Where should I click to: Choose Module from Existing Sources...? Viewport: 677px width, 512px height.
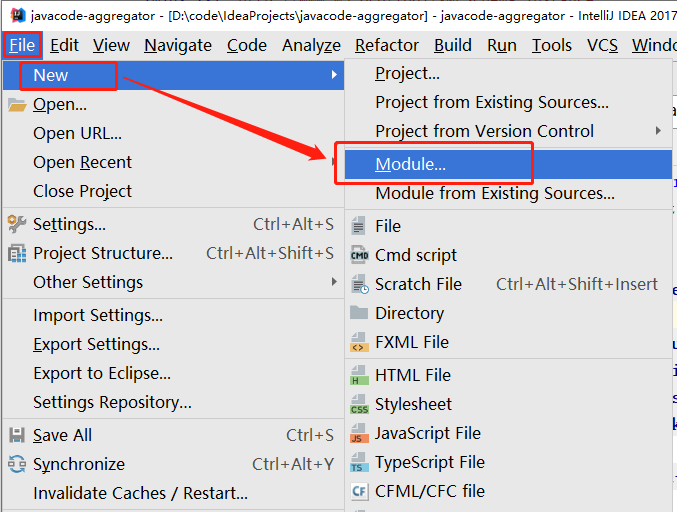tap(494, 193)
